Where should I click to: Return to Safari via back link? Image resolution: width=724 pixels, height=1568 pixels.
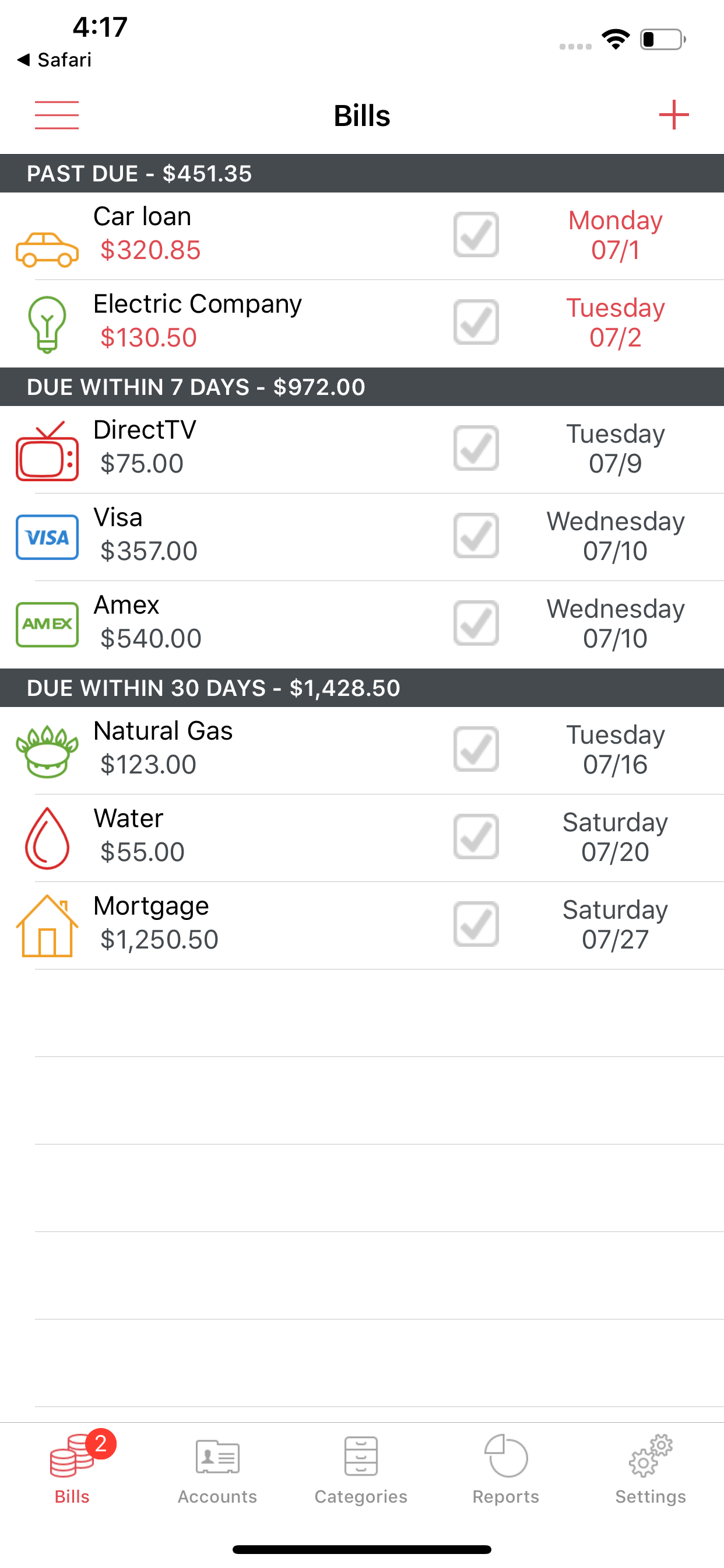[x=55, y=60]
